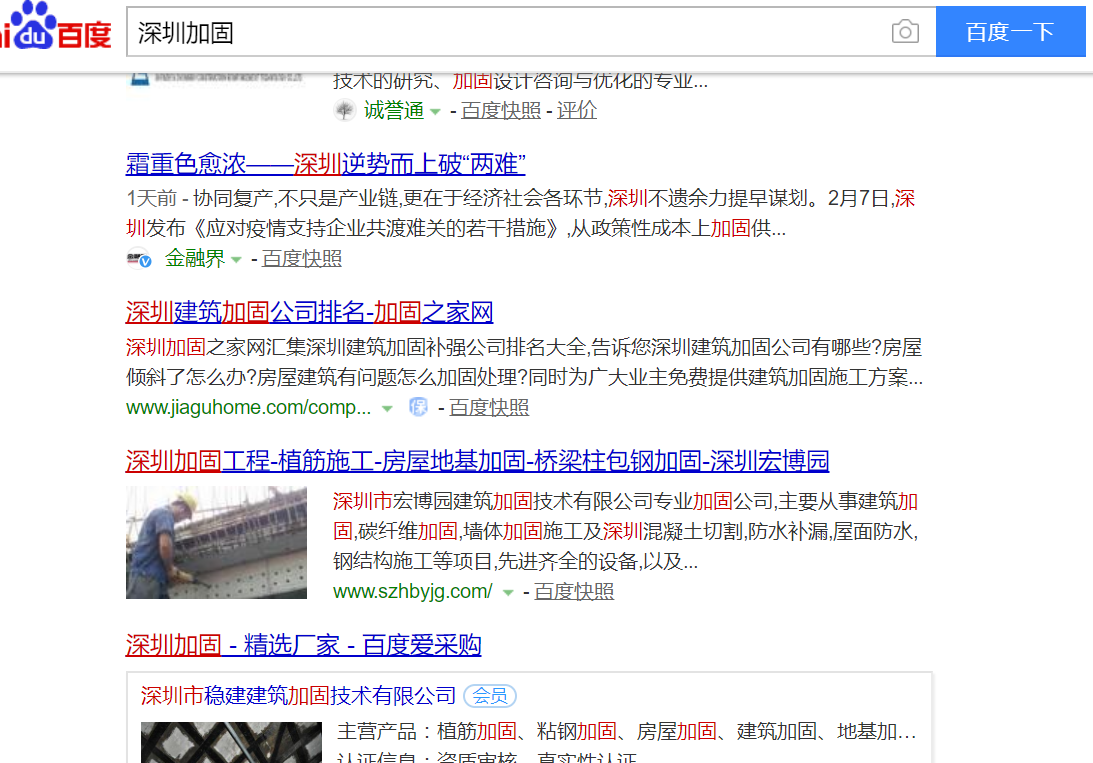Click the 诚誉通 tree badge icon
The width and height of the screenshot is (1093, 763).
click(x=344, y=110)
